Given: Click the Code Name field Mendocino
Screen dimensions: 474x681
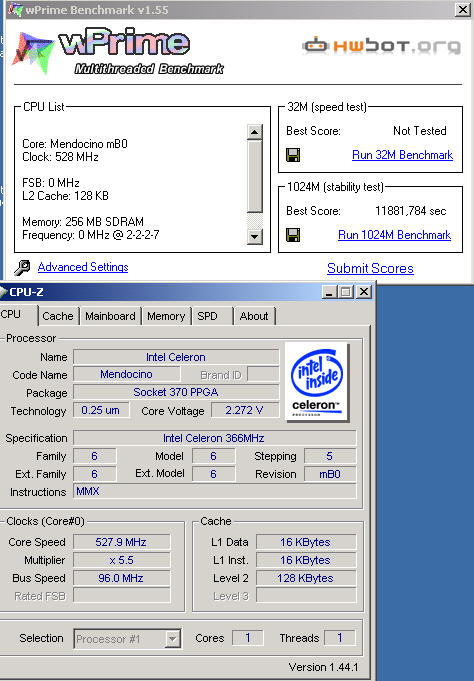Looking at the screenshot, I should tap(126, 374).
